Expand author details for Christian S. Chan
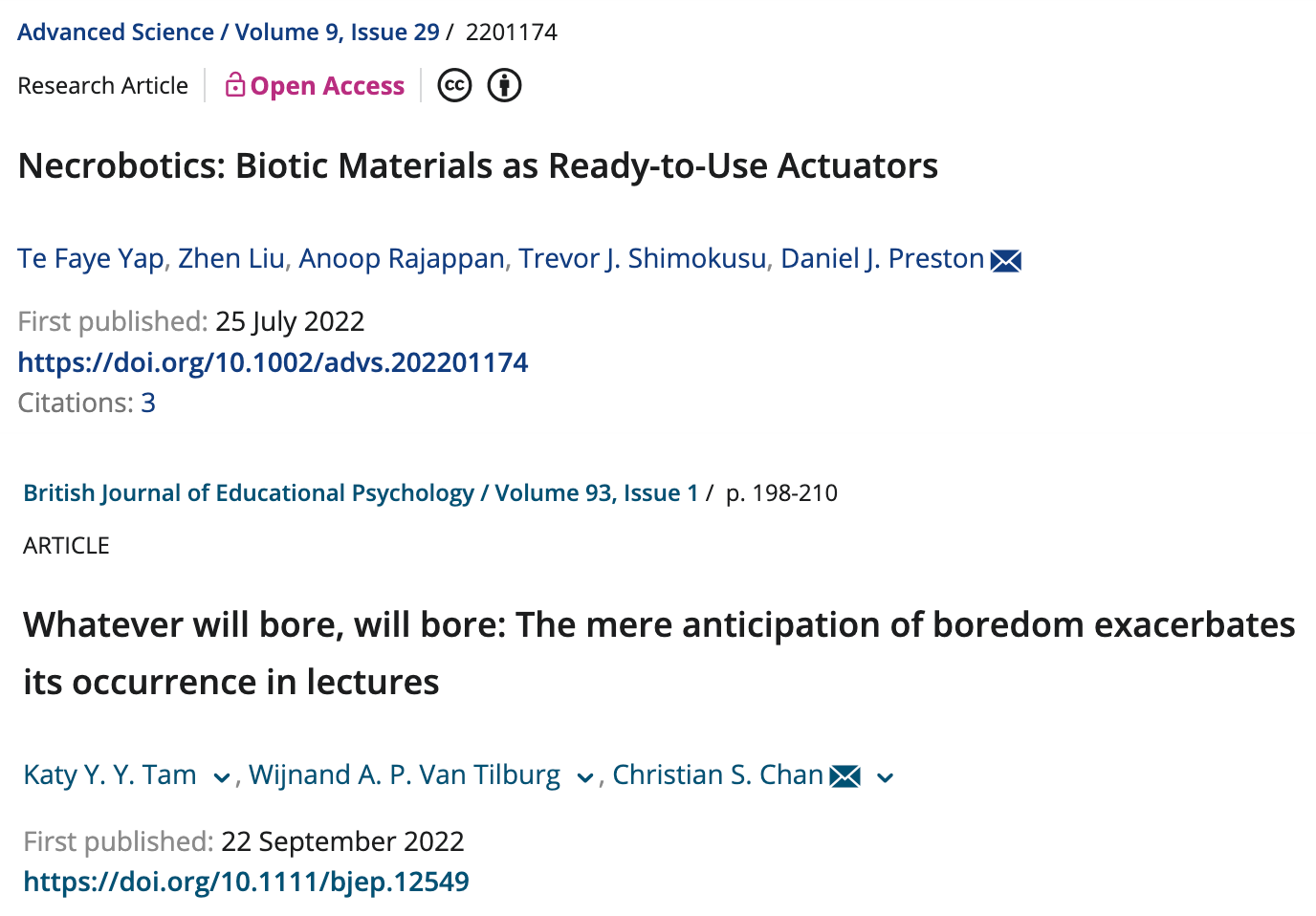1316x916 pixels. [x=885, y=777]
